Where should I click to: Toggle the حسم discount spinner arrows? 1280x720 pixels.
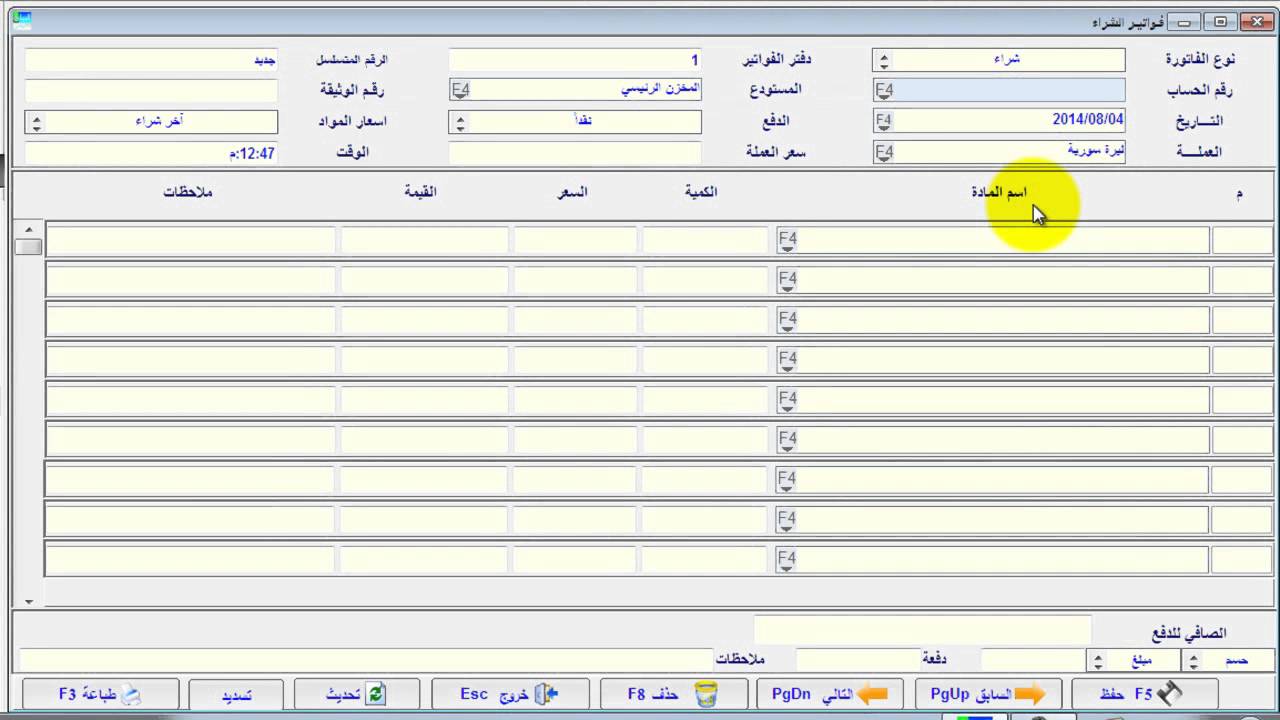point(1191,660)
